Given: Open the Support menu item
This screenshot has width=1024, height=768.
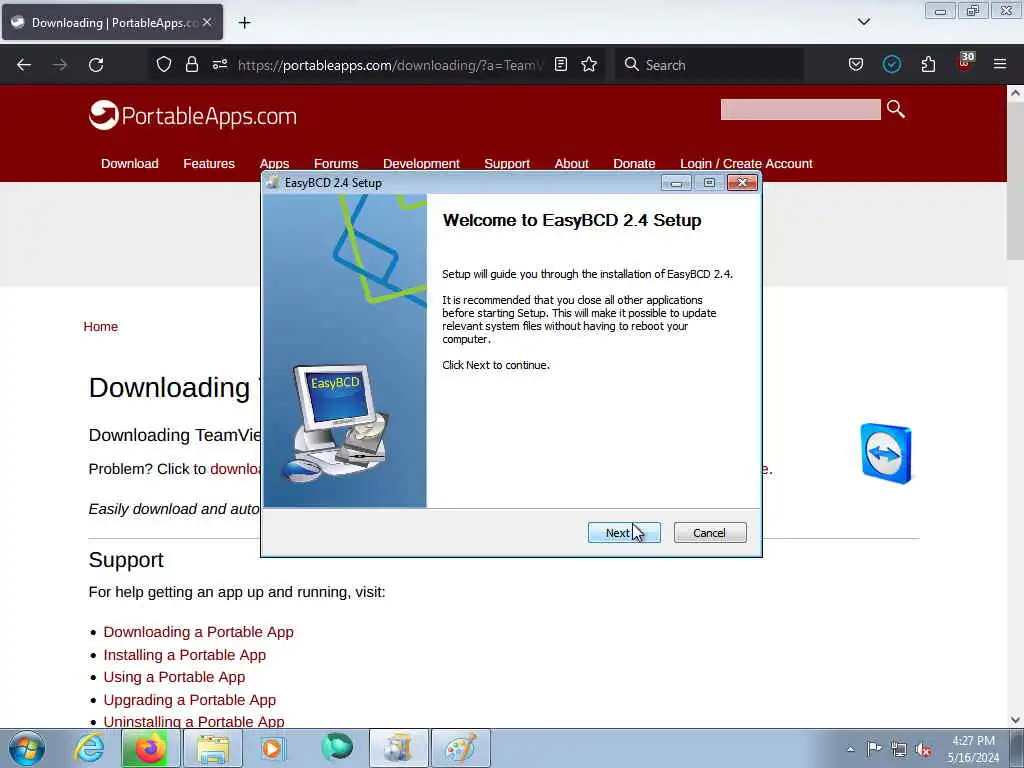Looking at the screenshot, I should [507, 163].
